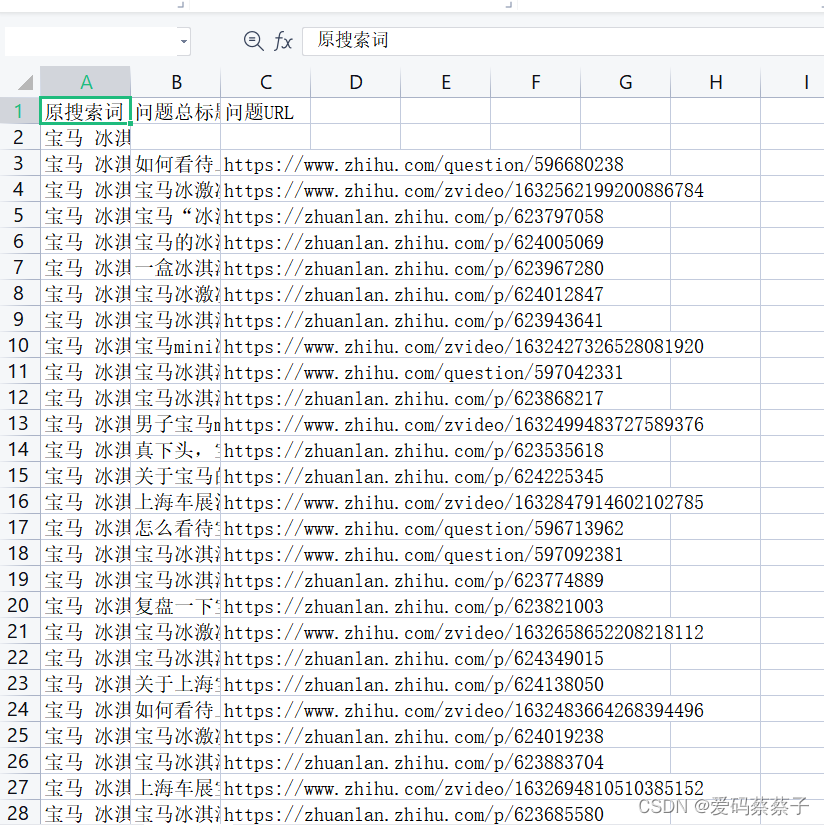This screenshot has height=825, width=824.
Task: Select column H header
Action: (x=716, y=82)
